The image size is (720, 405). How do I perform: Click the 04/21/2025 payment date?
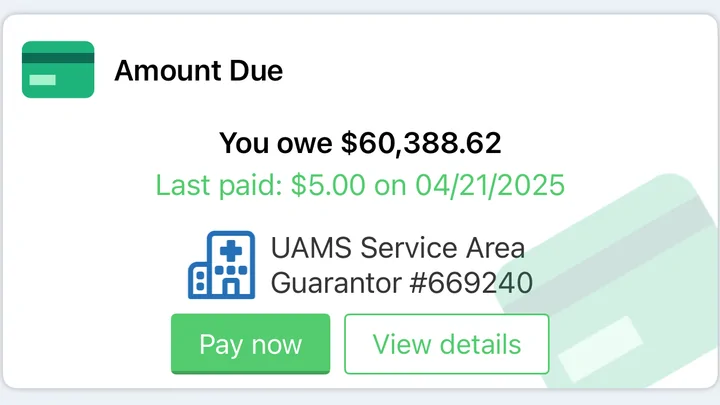[x=490, y=185]
